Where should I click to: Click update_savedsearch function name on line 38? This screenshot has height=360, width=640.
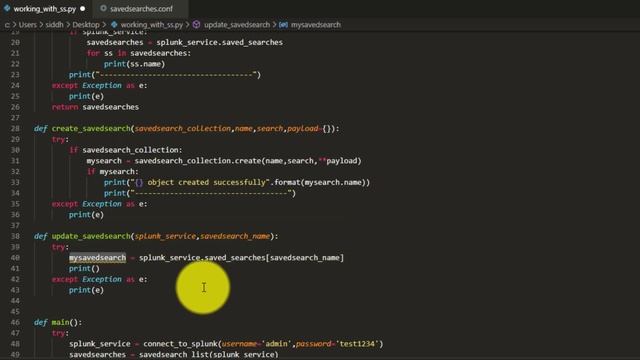(x=91, y=236)
